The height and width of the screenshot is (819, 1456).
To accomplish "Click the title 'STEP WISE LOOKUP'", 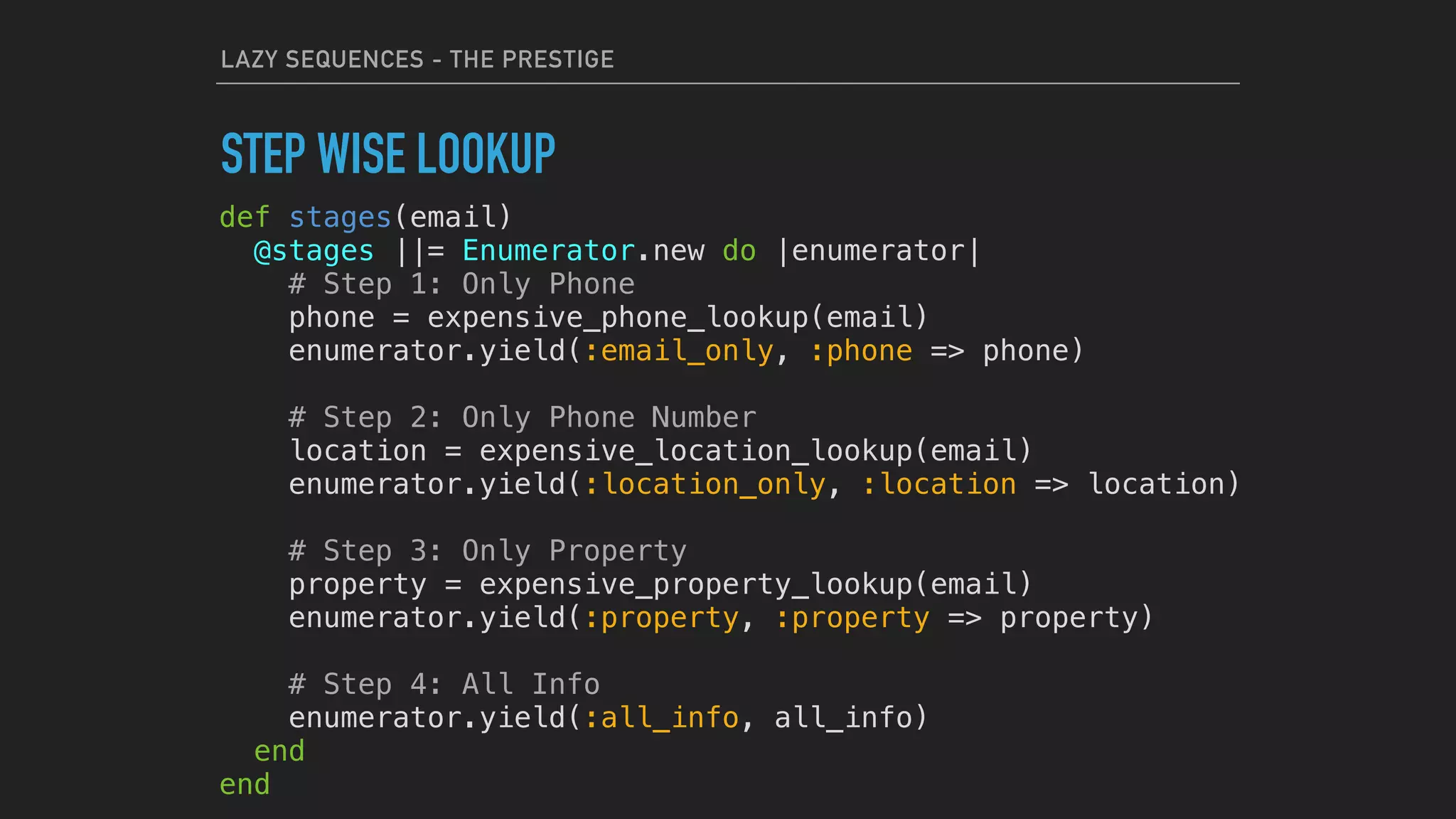I will (x=388, y=154).
